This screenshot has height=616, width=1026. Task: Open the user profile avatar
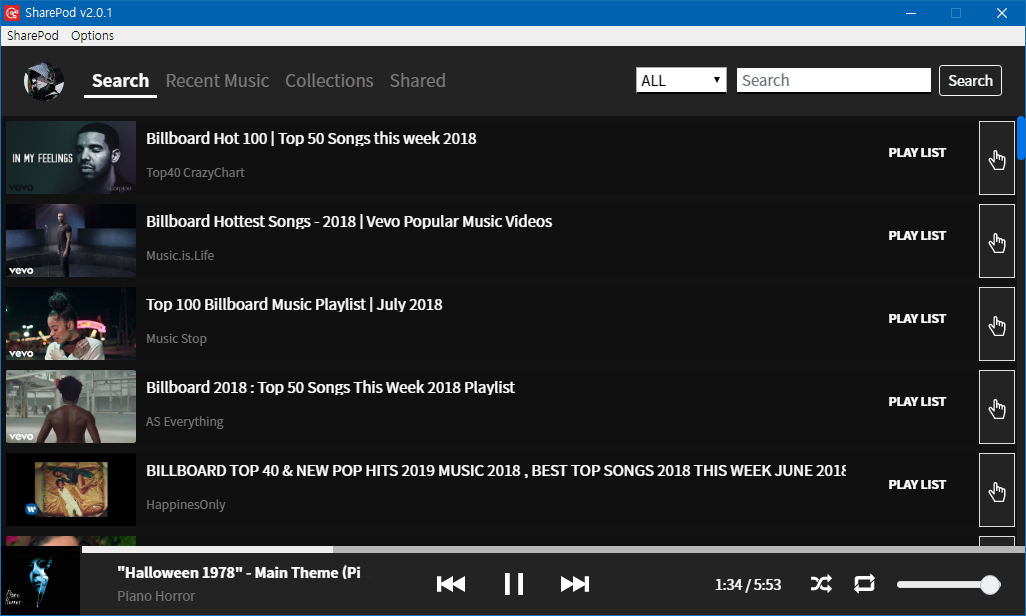[44, 81]
